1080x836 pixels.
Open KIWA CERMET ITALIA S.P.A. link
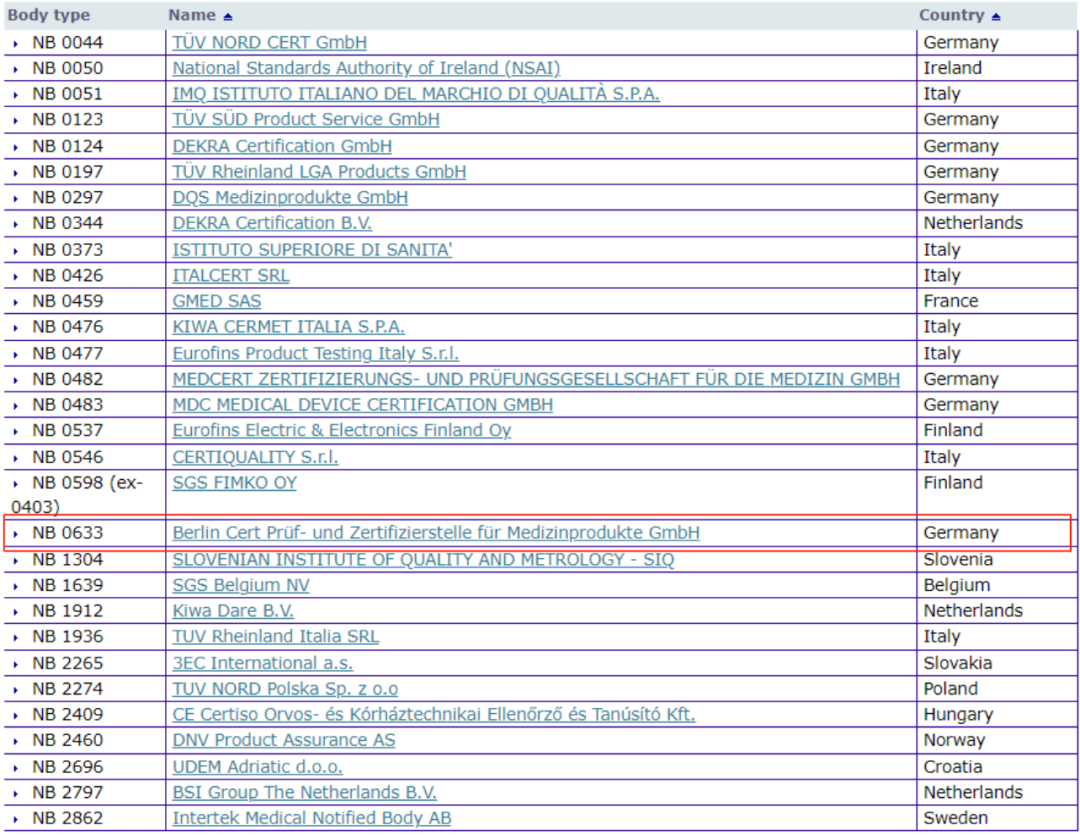289,326
